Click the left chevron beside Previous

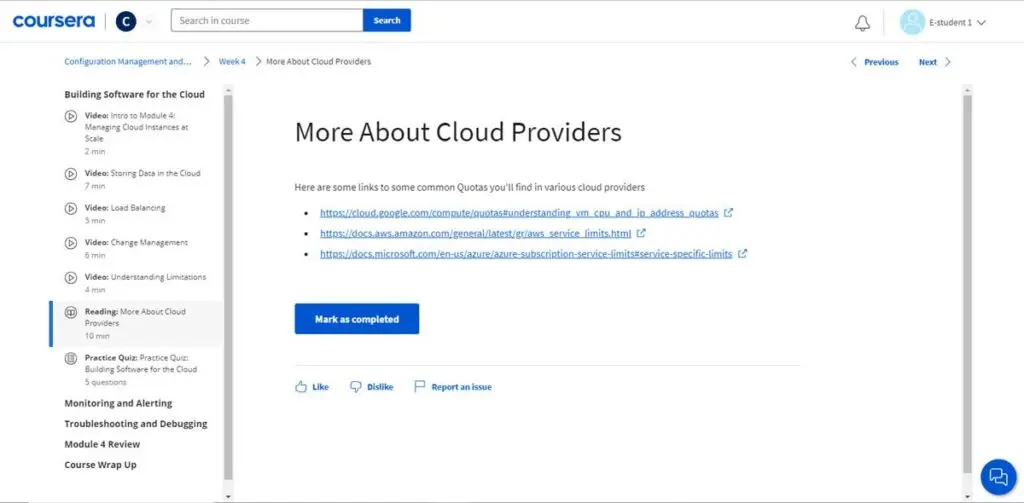point(854,62)
